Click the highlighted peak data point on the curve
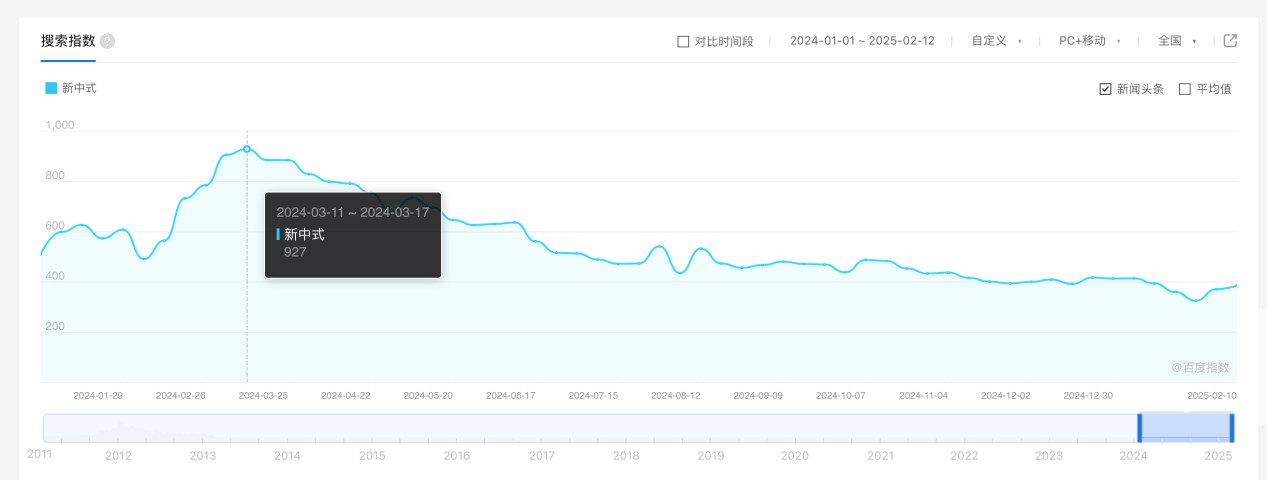This screenshot has width=1267, height=480. tap(247, 149)
